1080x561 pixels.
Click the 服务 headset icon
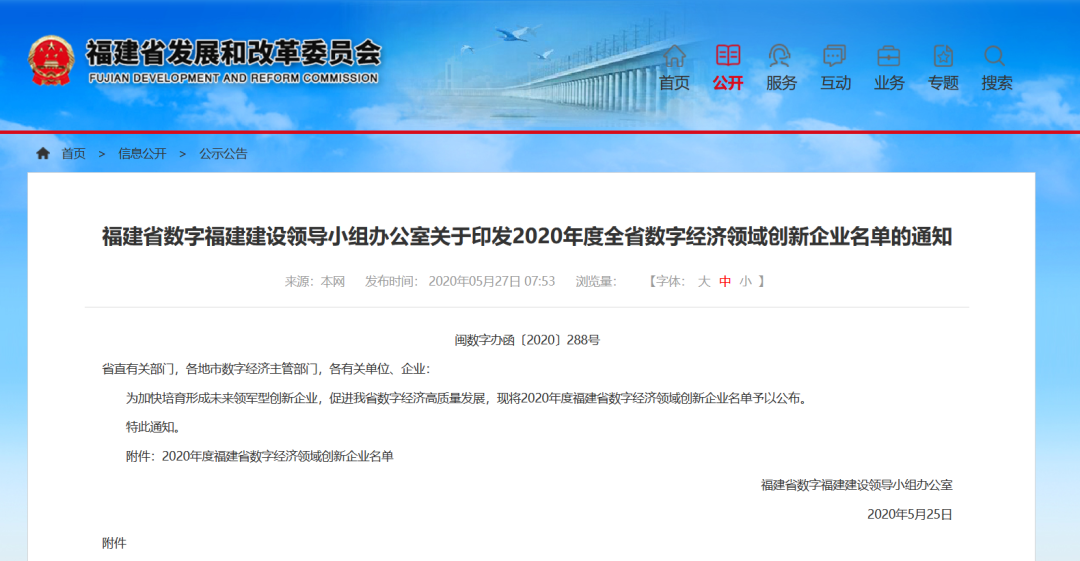pyautogui.click(x=781, y=56)
